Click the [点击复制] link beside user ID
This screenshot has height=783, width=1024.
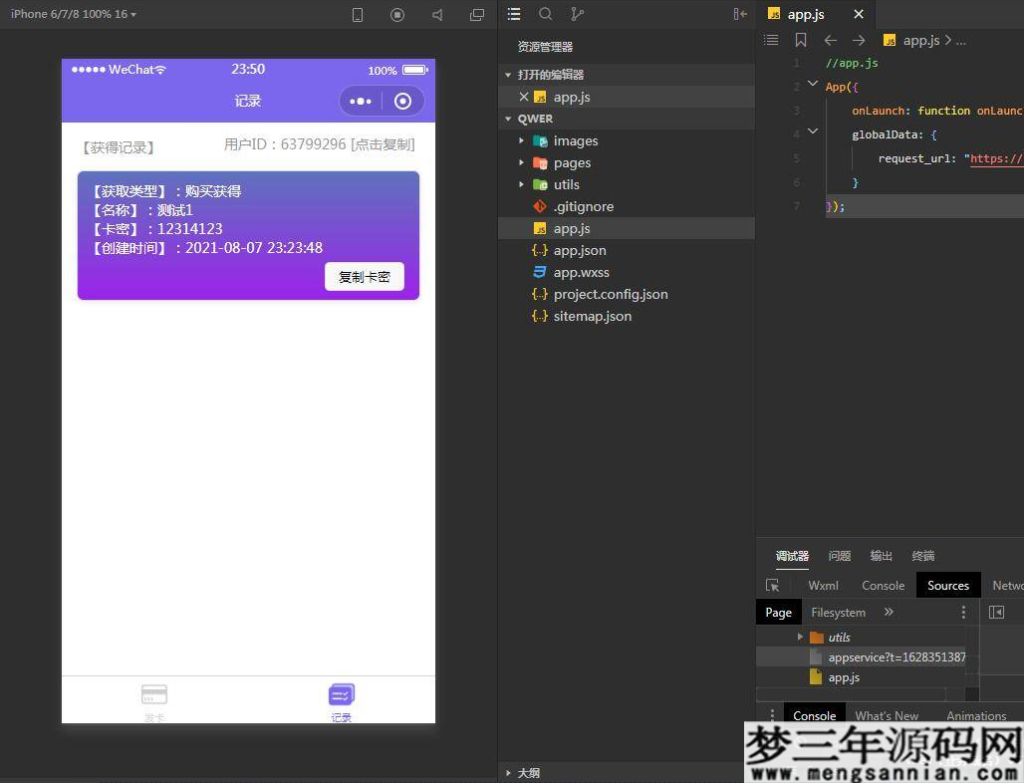(382, 145)
